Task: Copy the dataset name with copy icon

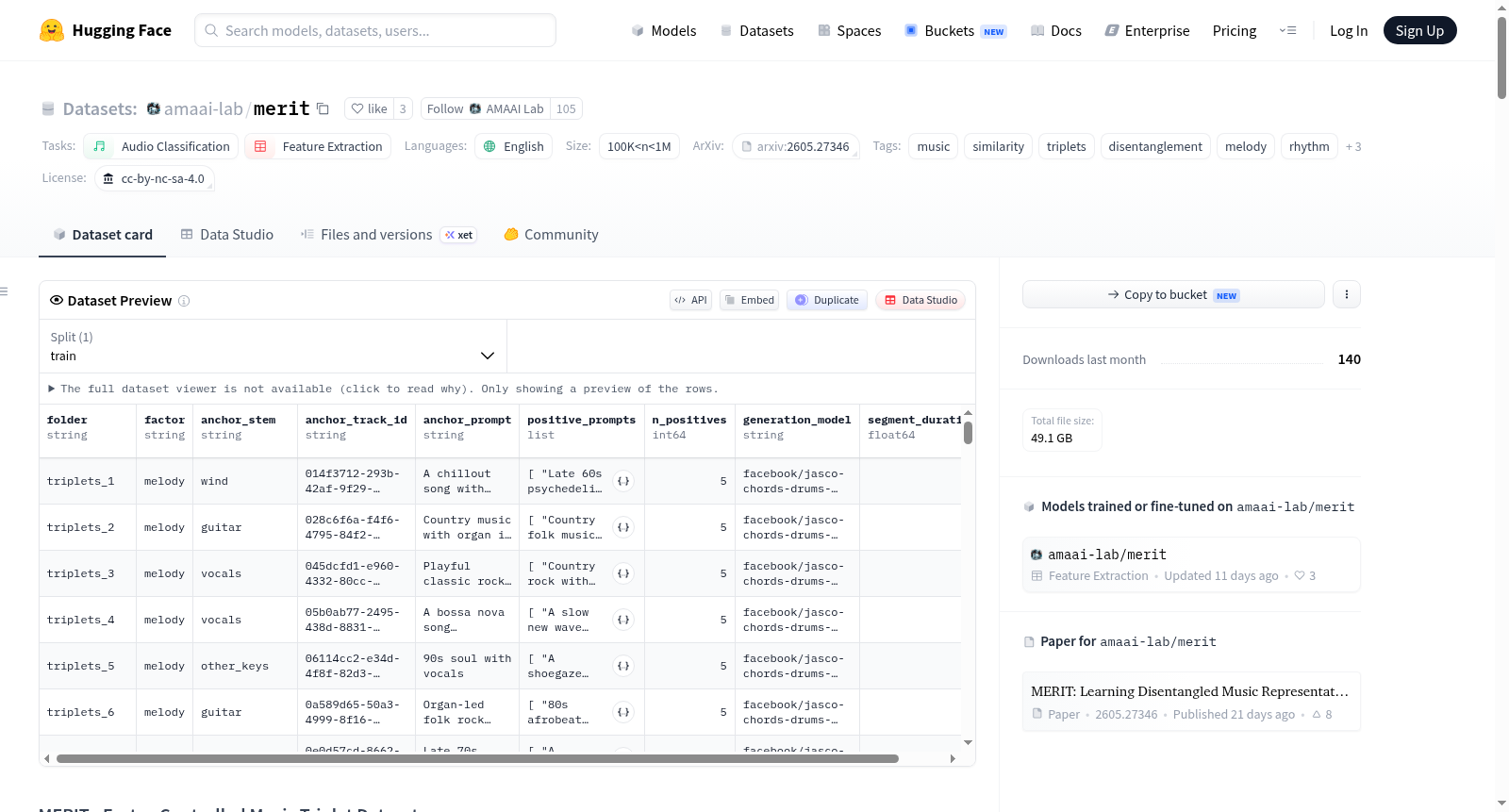Action: pos(323,108)
